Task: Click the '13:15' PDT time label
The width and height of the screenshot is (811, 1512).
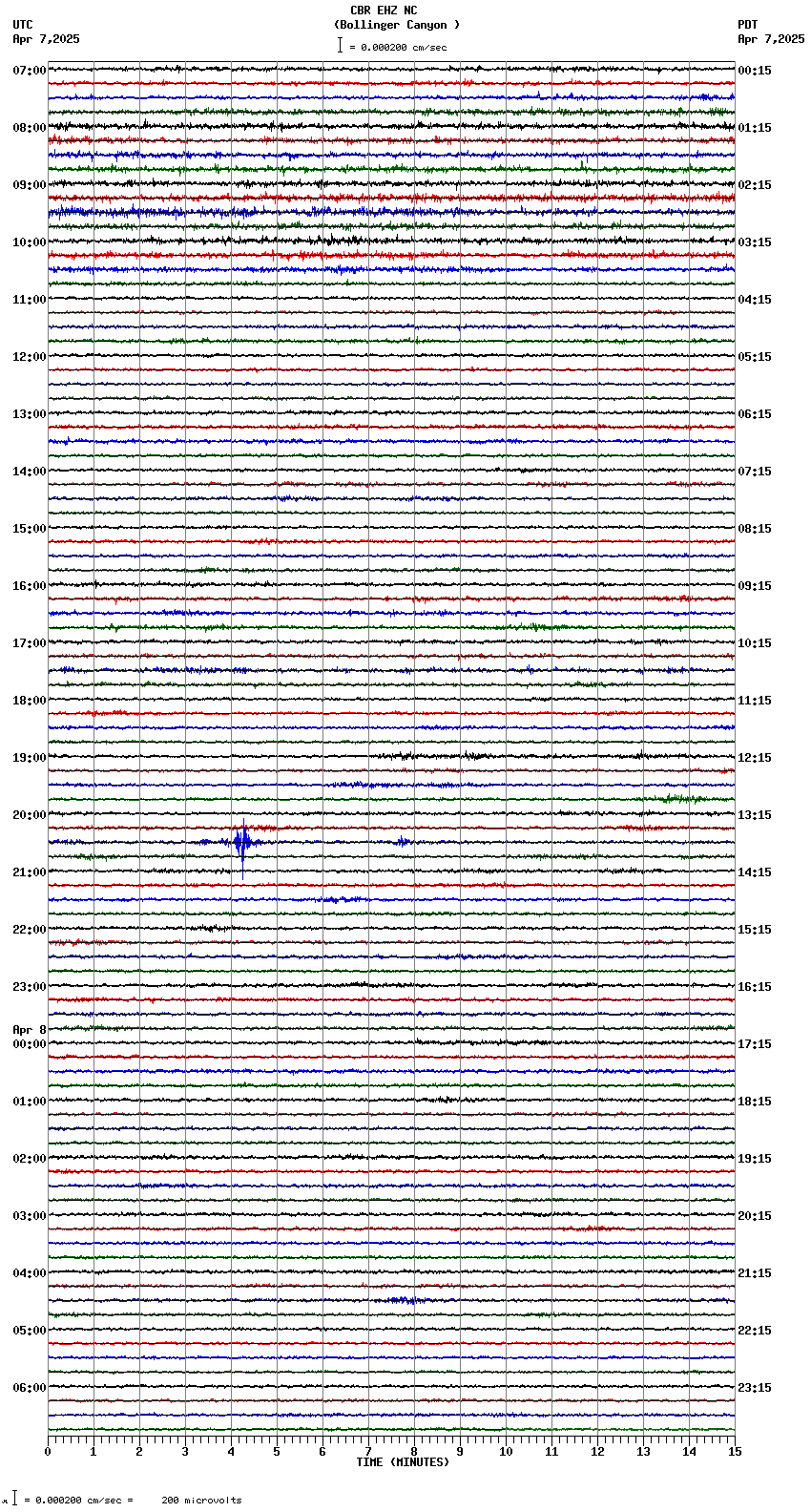Action: coord(755,815)
